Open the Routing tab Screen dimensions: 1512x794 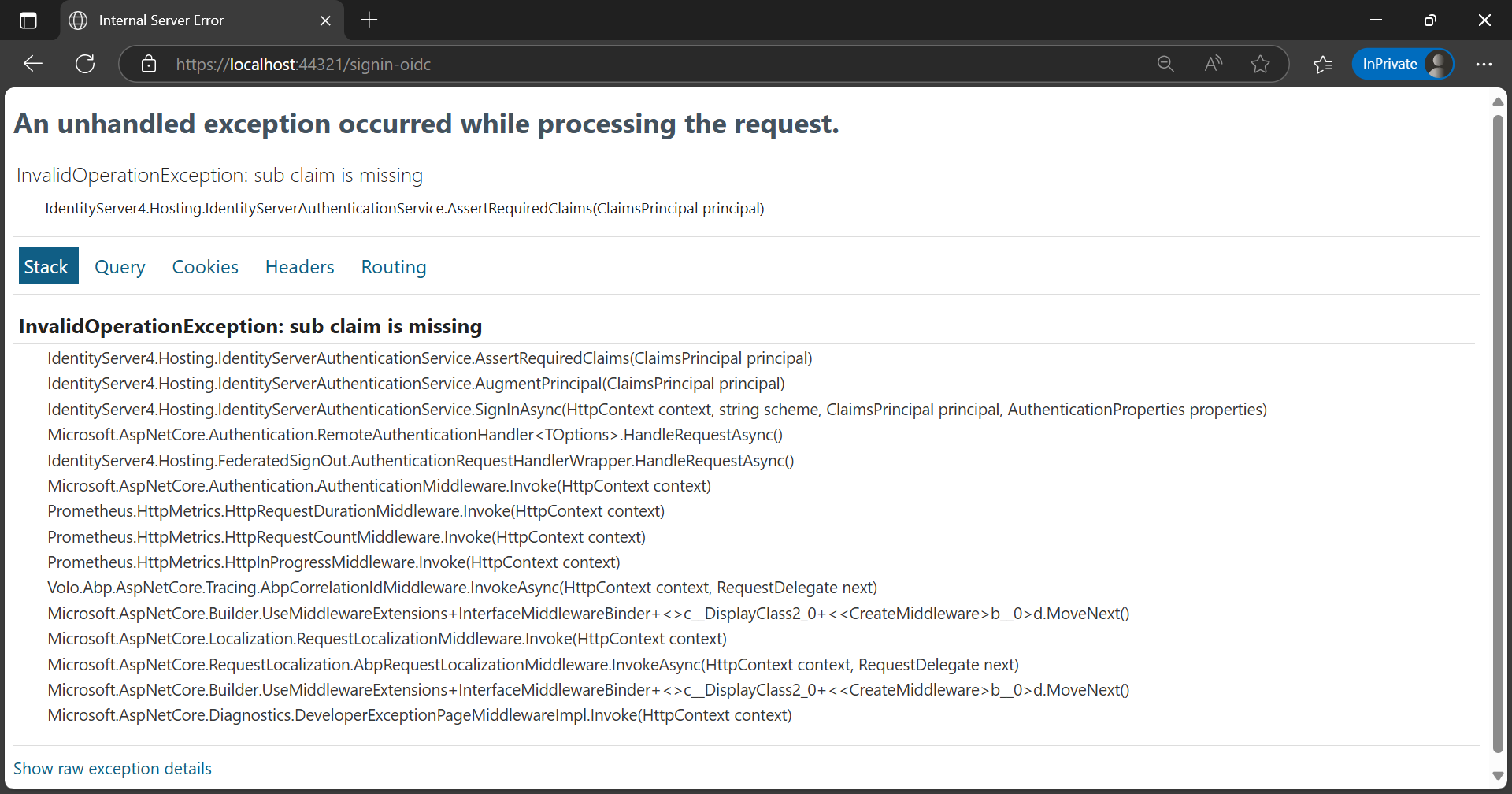(x=394, y=267)
